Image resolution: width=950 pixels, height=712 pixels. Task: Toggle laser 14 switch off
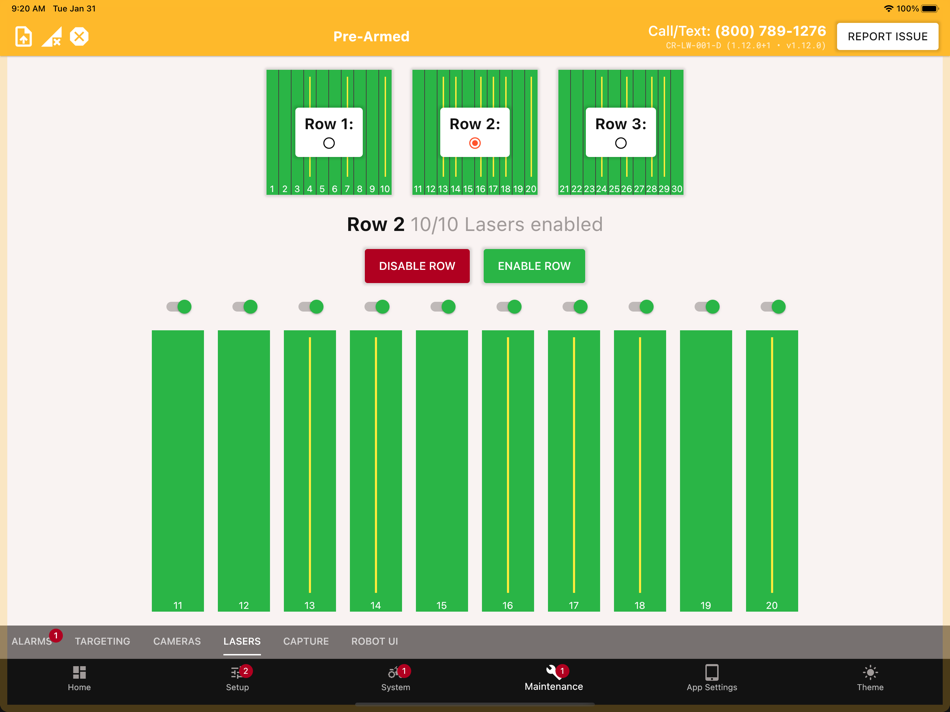pyautogui.click(x=377, y=307)
